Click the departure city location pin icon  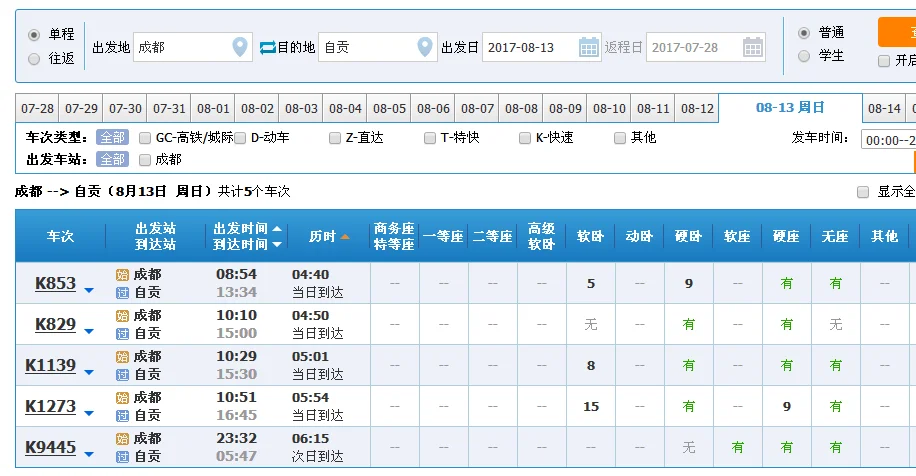click(240, 47)
